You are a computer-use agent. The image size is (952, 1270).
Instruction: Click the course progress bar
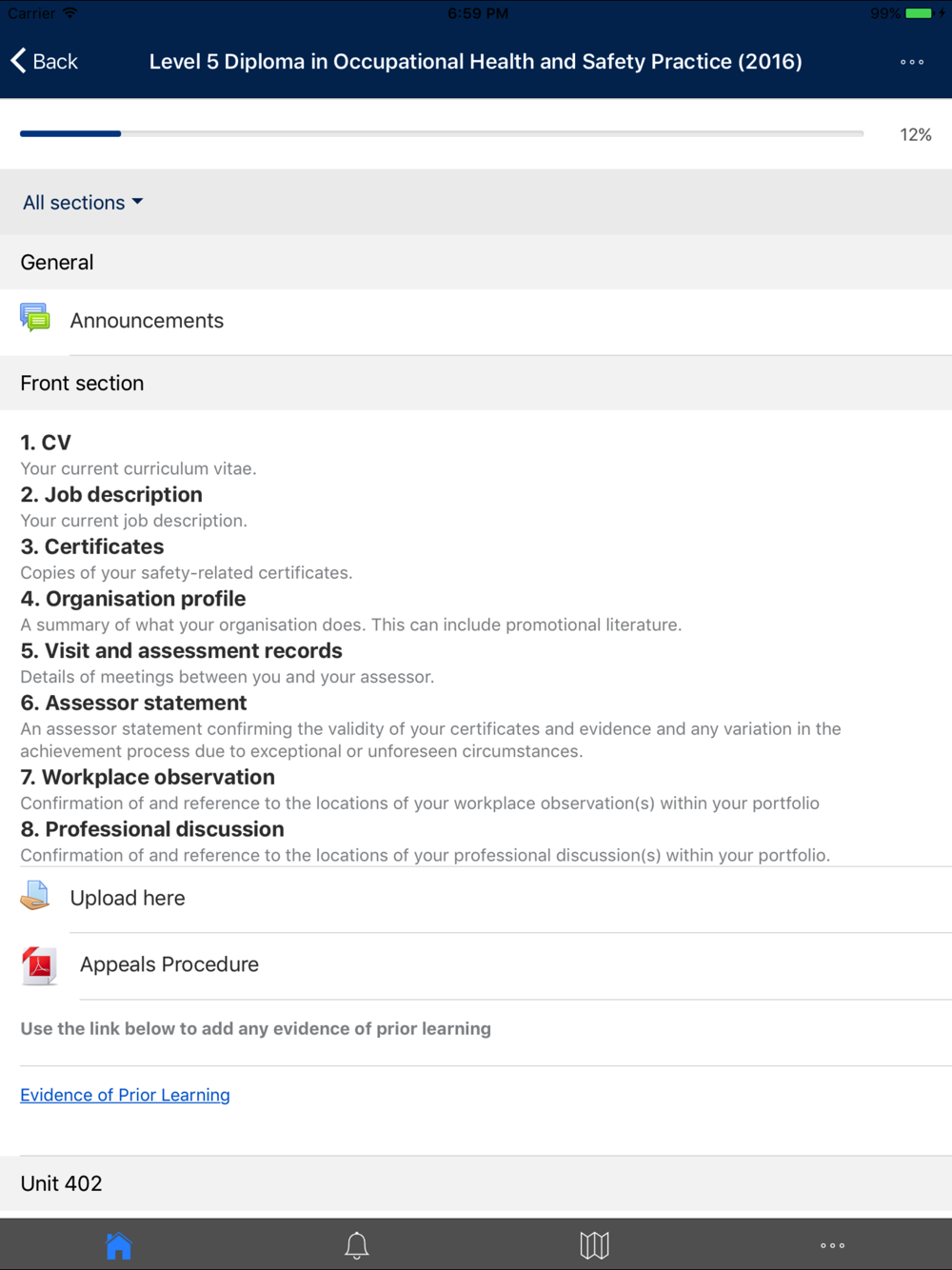tap(442, 134)
